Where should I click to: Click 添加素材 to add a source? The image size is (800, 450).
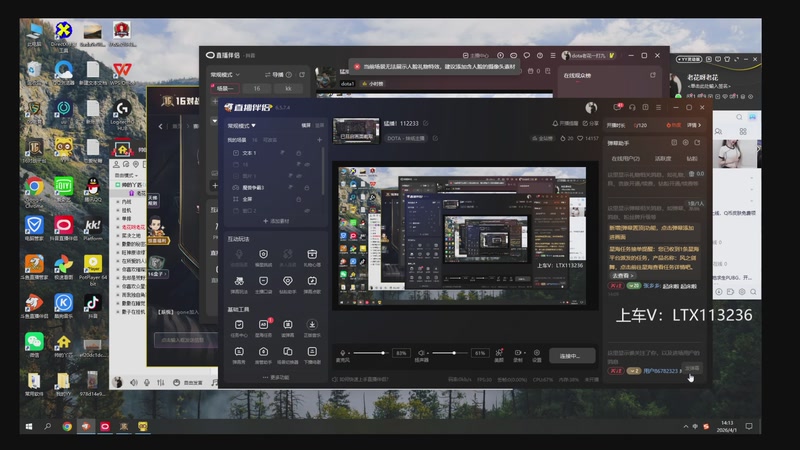point(276,221)
